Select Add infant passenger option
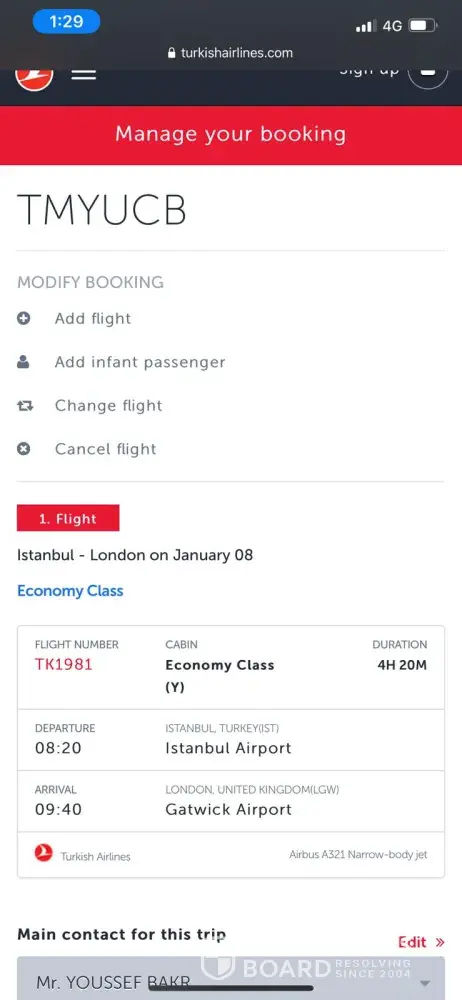Image resolution: width=462 pixels, height=1000 pixels. click(140, 362)
